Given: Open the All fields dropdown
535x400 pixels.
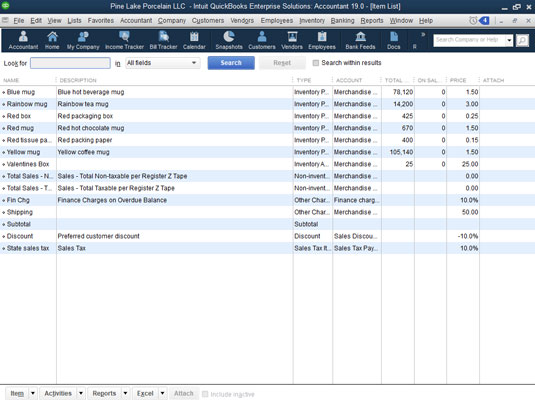Looking at the screenshot, I should pyautogui.click(x=162, y=63).
